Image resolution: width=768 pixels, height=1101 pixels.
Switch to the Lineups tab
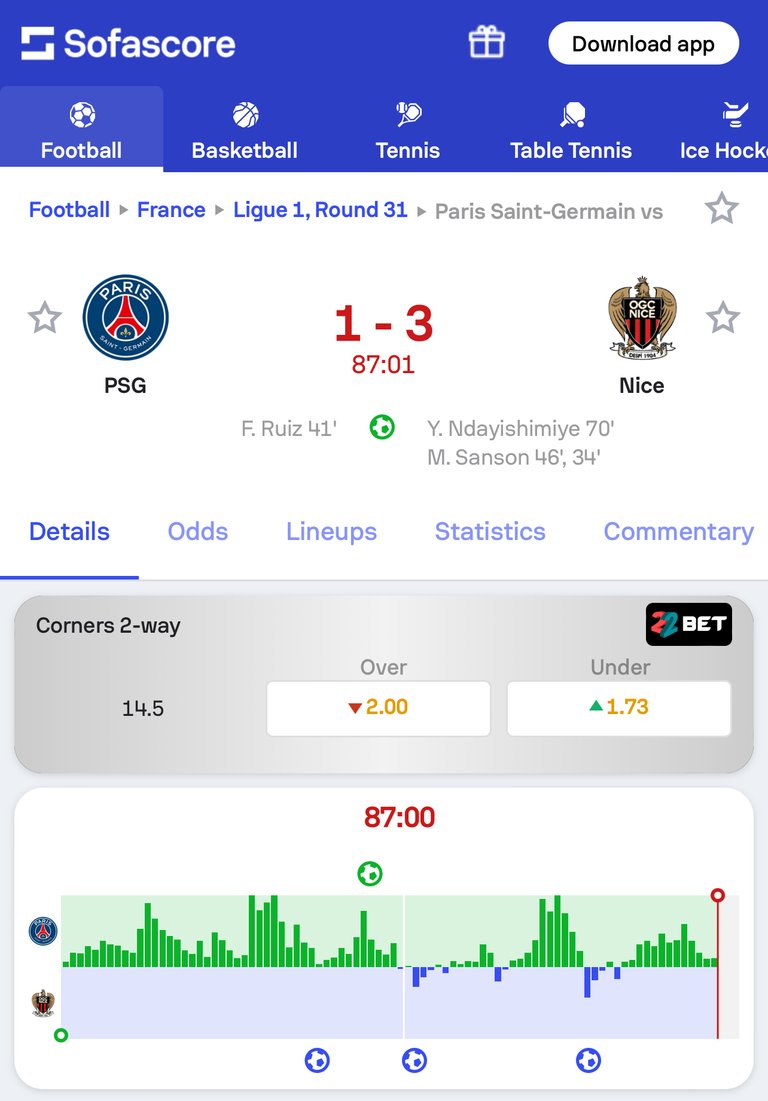coord(331,532)
